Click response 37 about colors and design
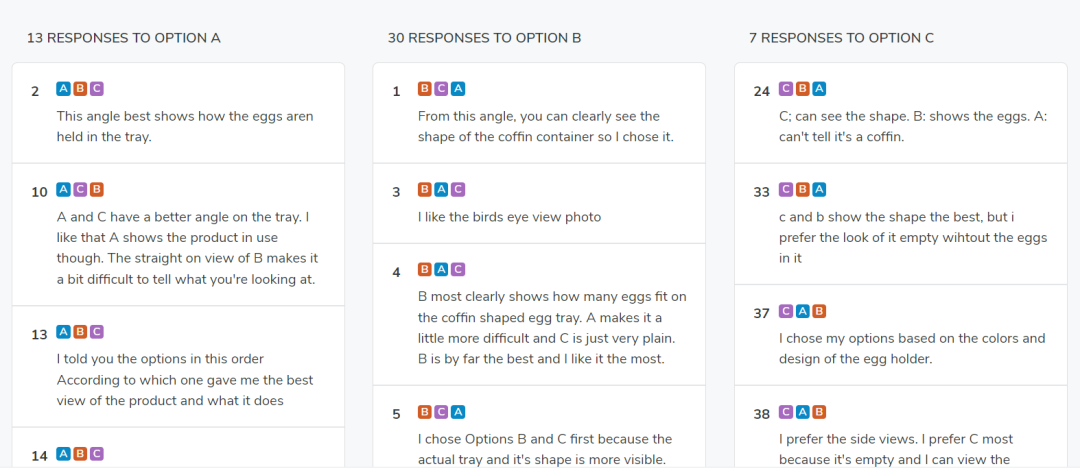Viewport: 1080px width, 473px height. [901, 335]
